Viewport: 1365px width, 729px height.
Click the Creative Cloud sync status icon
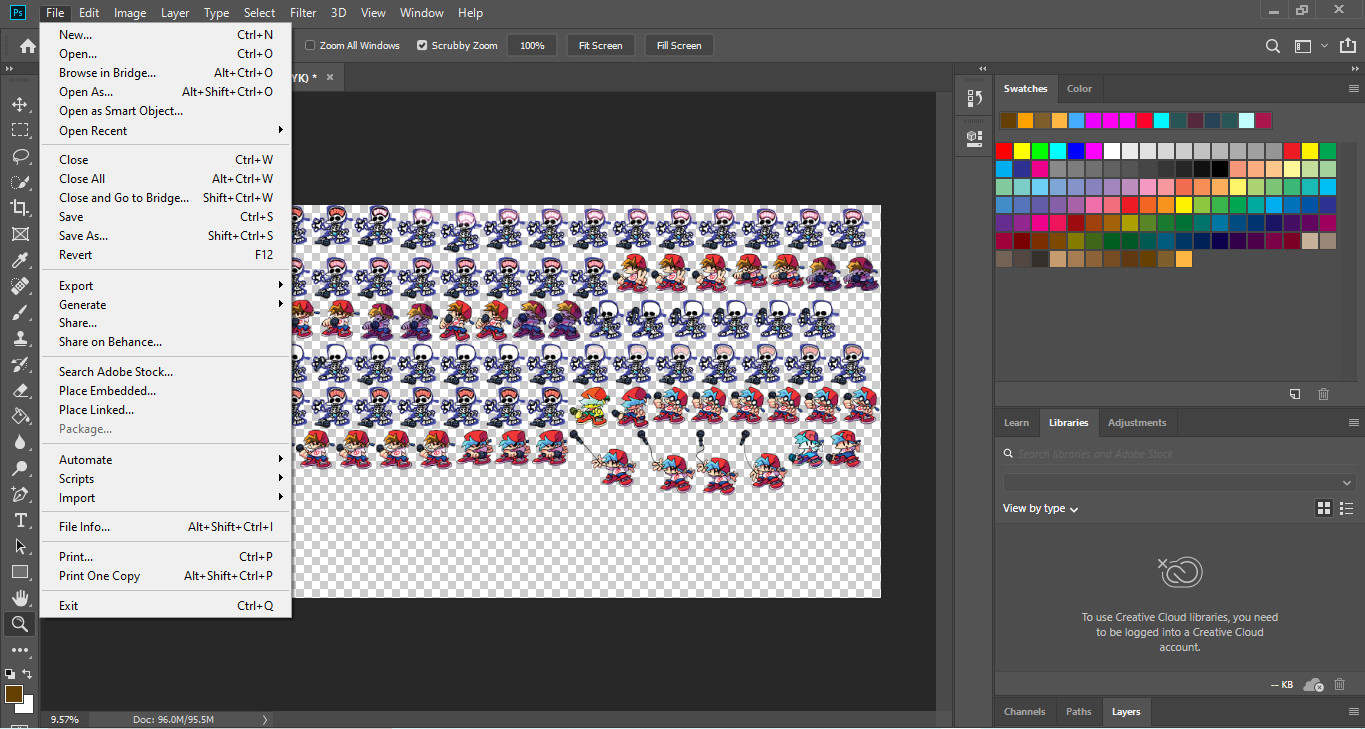[1313, 684]
